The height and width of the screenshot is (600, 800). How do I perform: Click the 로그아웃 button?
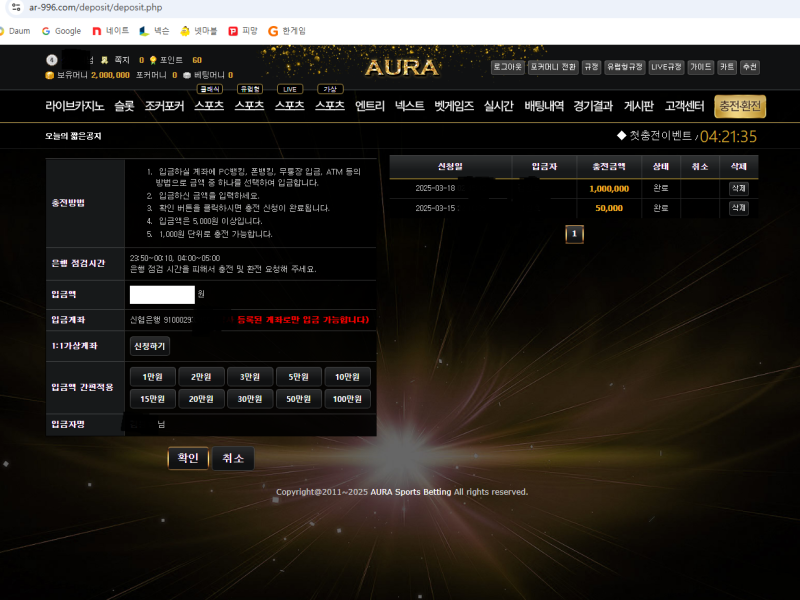(x=507, y=67)
